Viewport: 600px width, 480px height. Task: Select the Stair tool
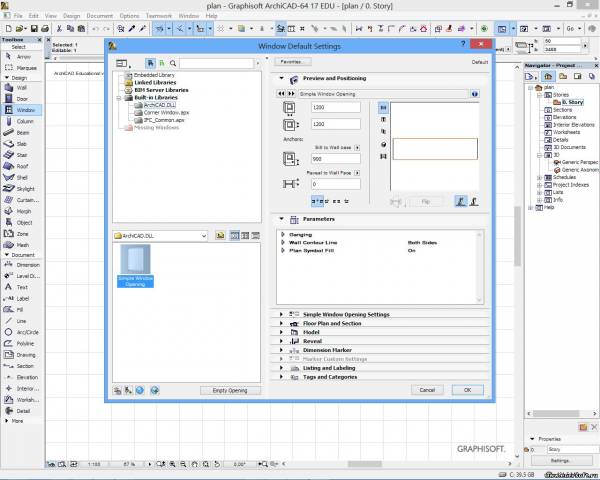[21, 155]
